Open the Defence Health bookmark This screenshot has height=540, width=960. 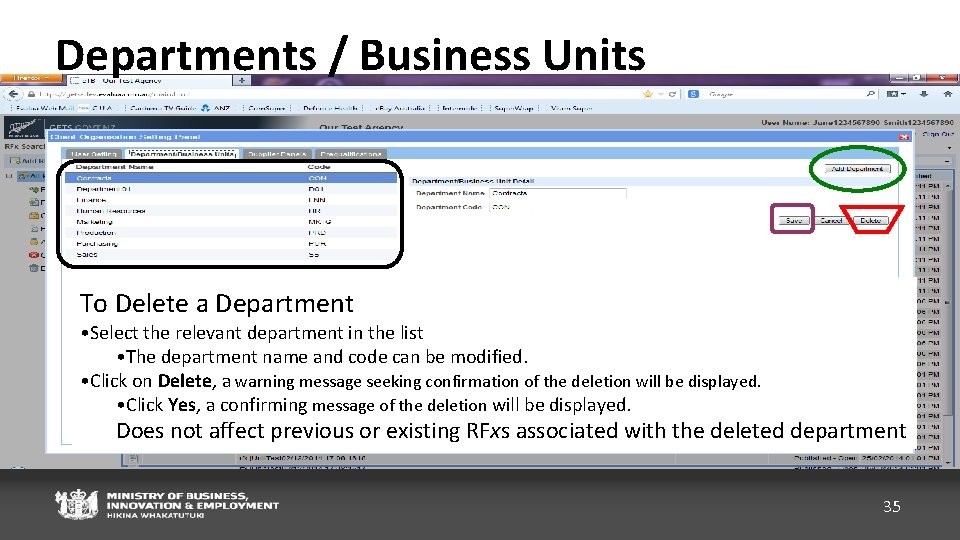coord(329,108)
